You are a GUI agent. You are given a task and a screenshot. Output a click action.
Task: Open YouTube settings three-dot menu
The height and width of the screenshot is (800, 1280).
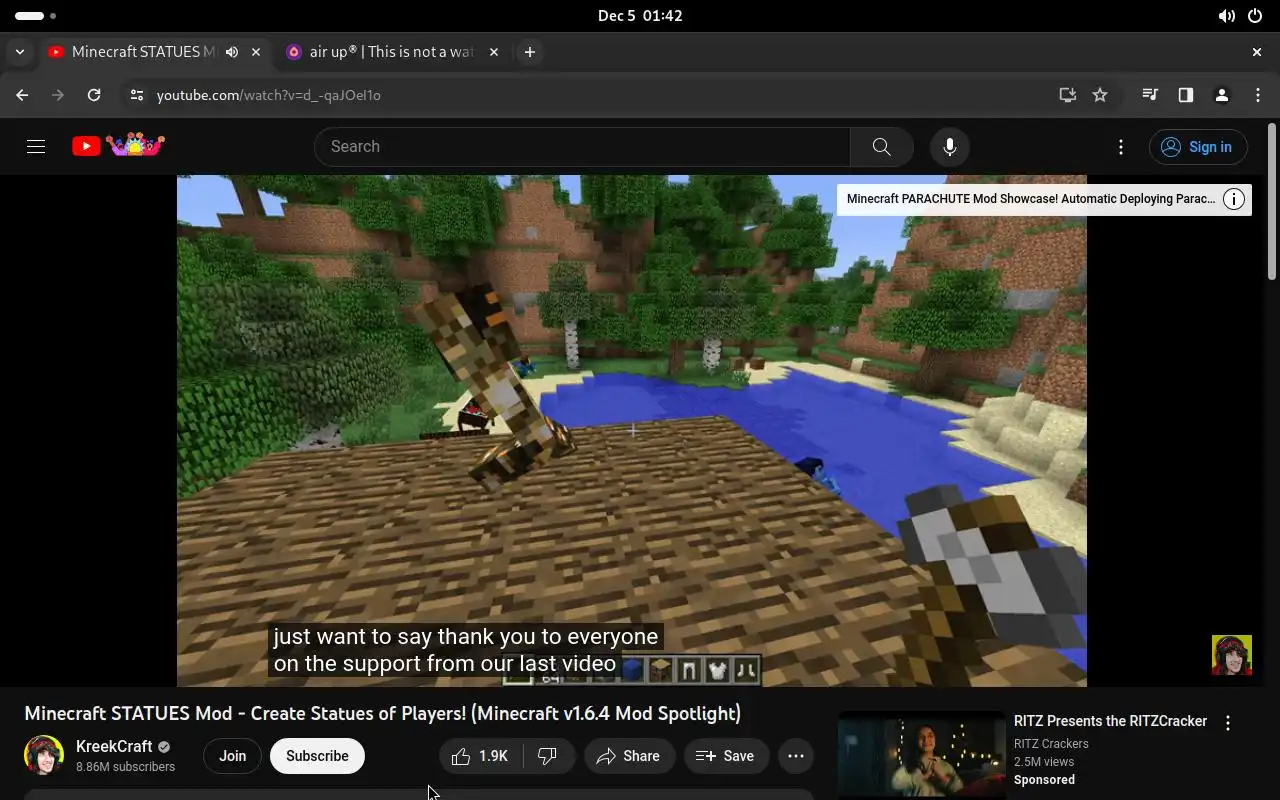[1121, 147]
